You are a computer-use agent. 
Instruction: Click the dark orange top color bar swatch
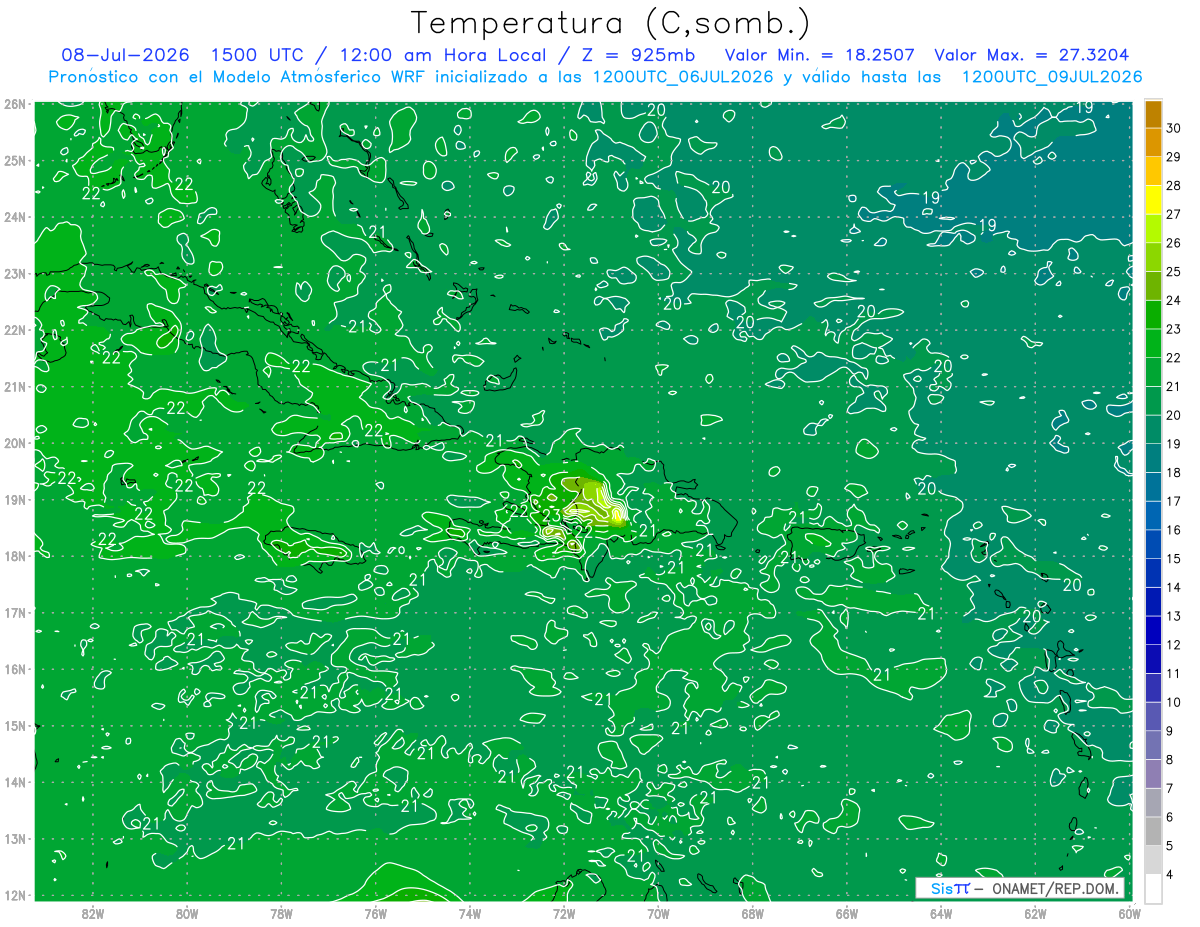pyautogui.click(x=1153, y=114)
